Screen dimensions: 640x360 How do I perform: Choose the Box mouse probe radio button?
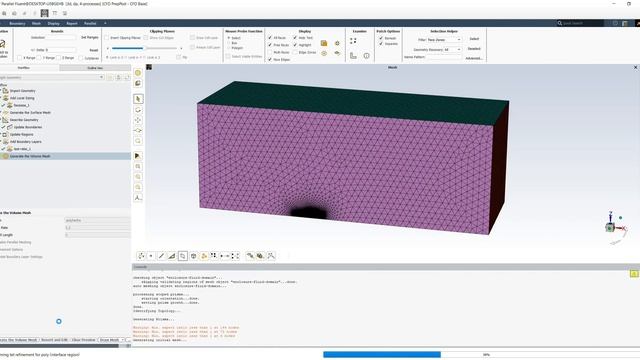229,43
